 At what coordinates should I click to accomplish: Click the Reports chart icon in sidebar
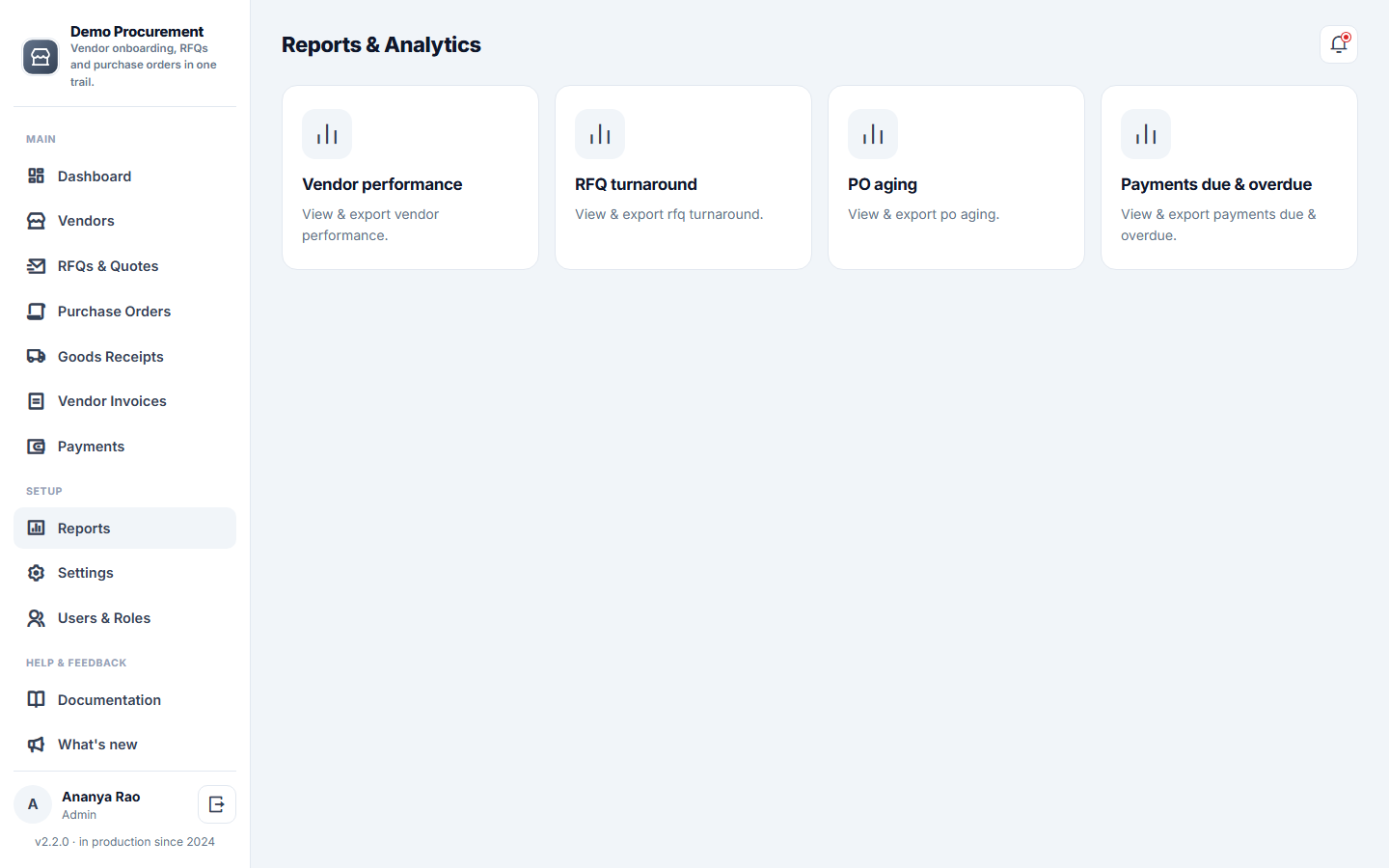coord(36,528)
